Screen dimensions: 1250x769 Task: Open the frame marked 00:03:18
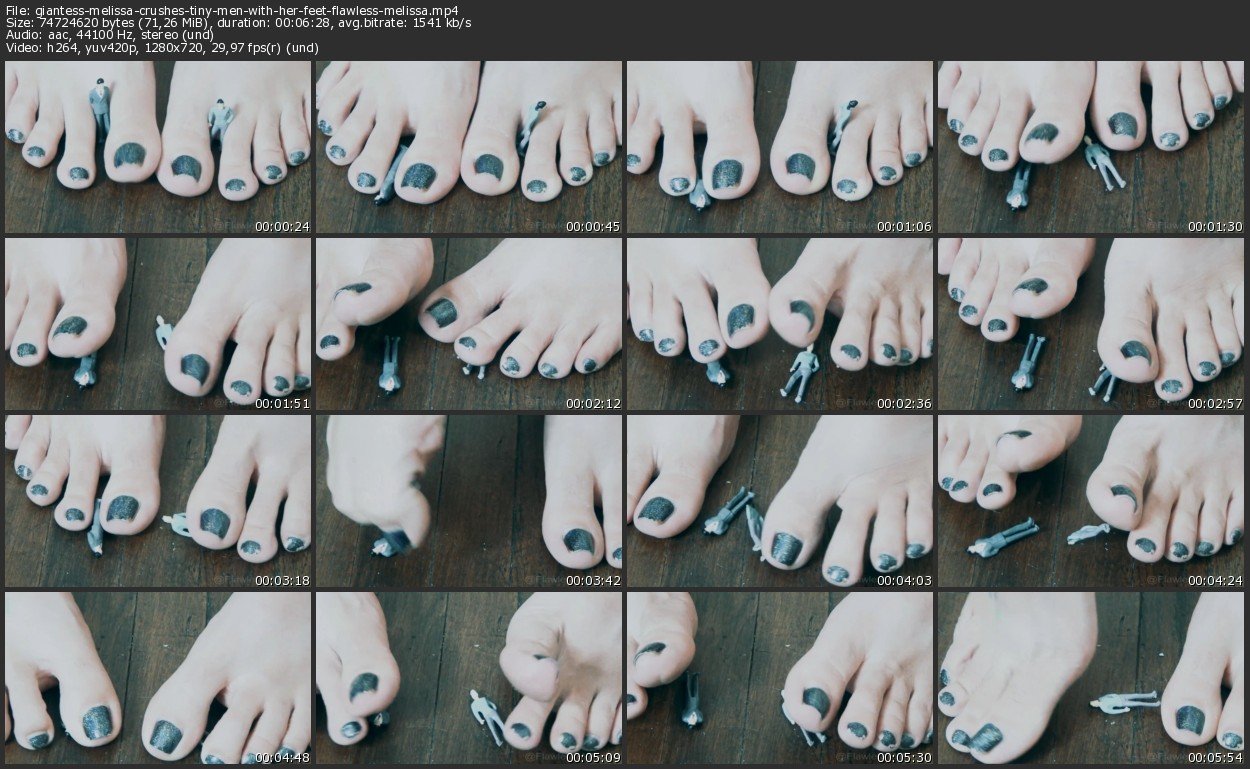tap(158, 501)
